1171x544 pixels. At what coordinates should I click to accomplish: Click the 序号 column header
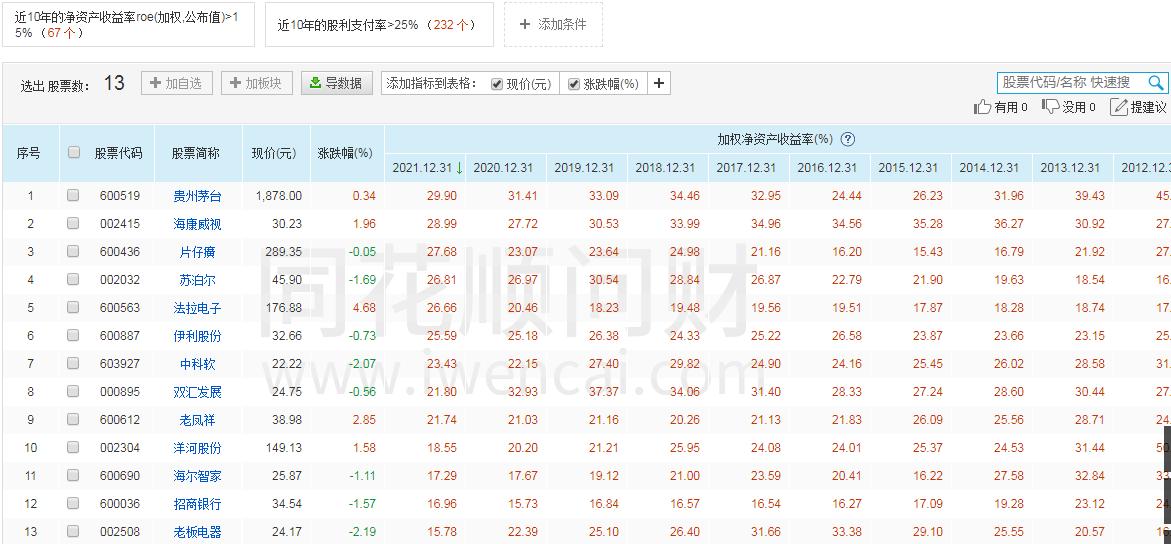[29, 153]
